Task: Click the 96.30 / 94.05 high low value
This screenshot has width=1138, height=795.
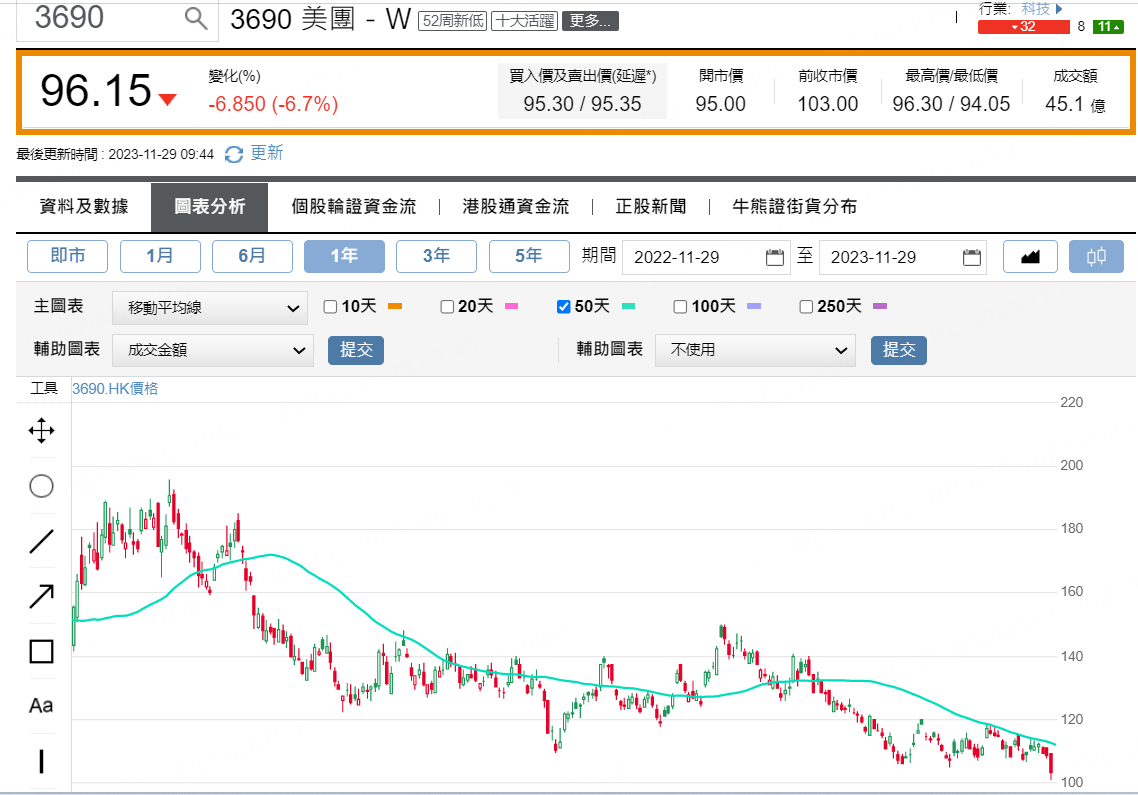Action: click(951, 104)
